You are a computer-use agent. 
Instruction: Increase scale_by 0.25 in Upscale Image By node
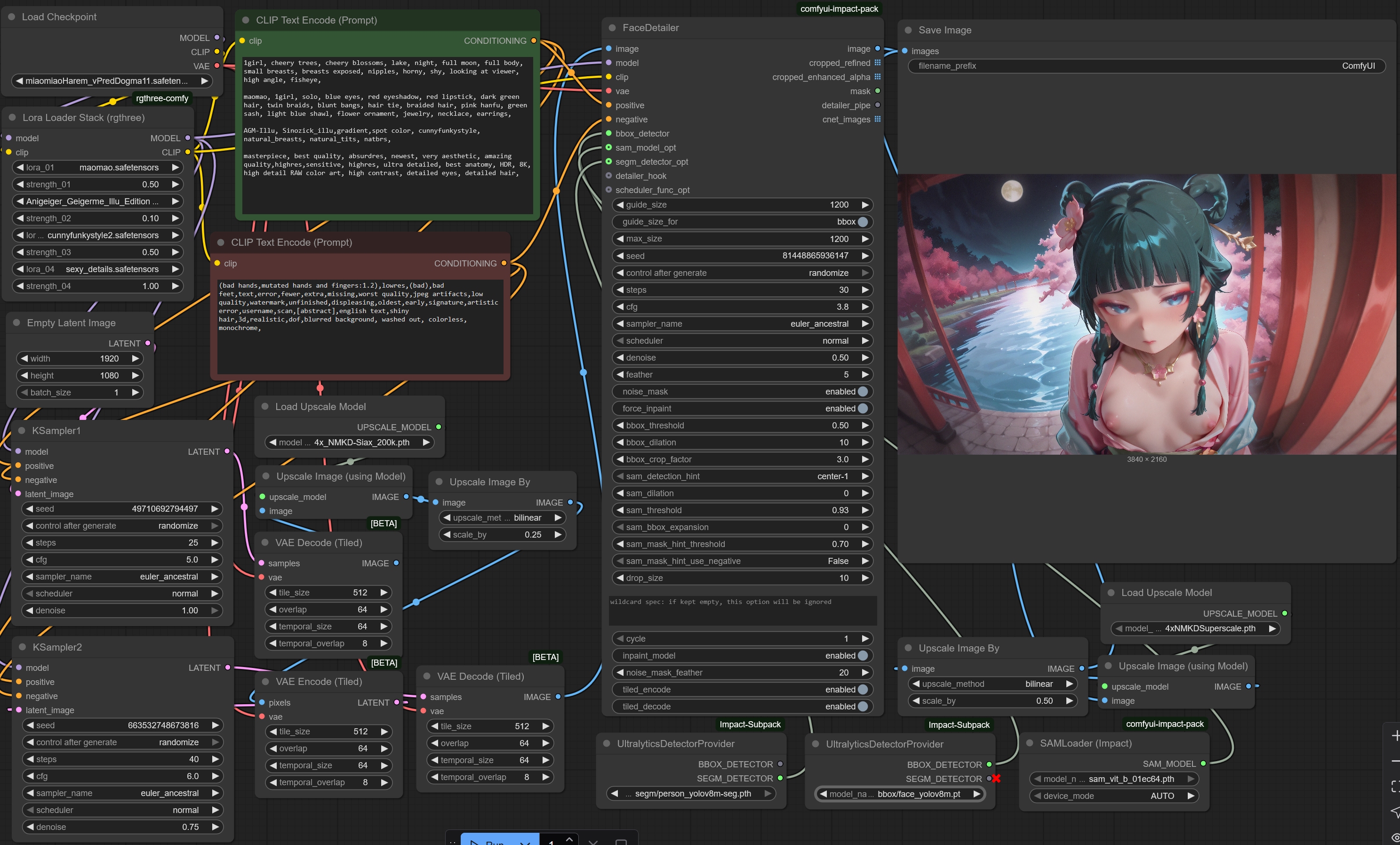[x=558, y=535]
